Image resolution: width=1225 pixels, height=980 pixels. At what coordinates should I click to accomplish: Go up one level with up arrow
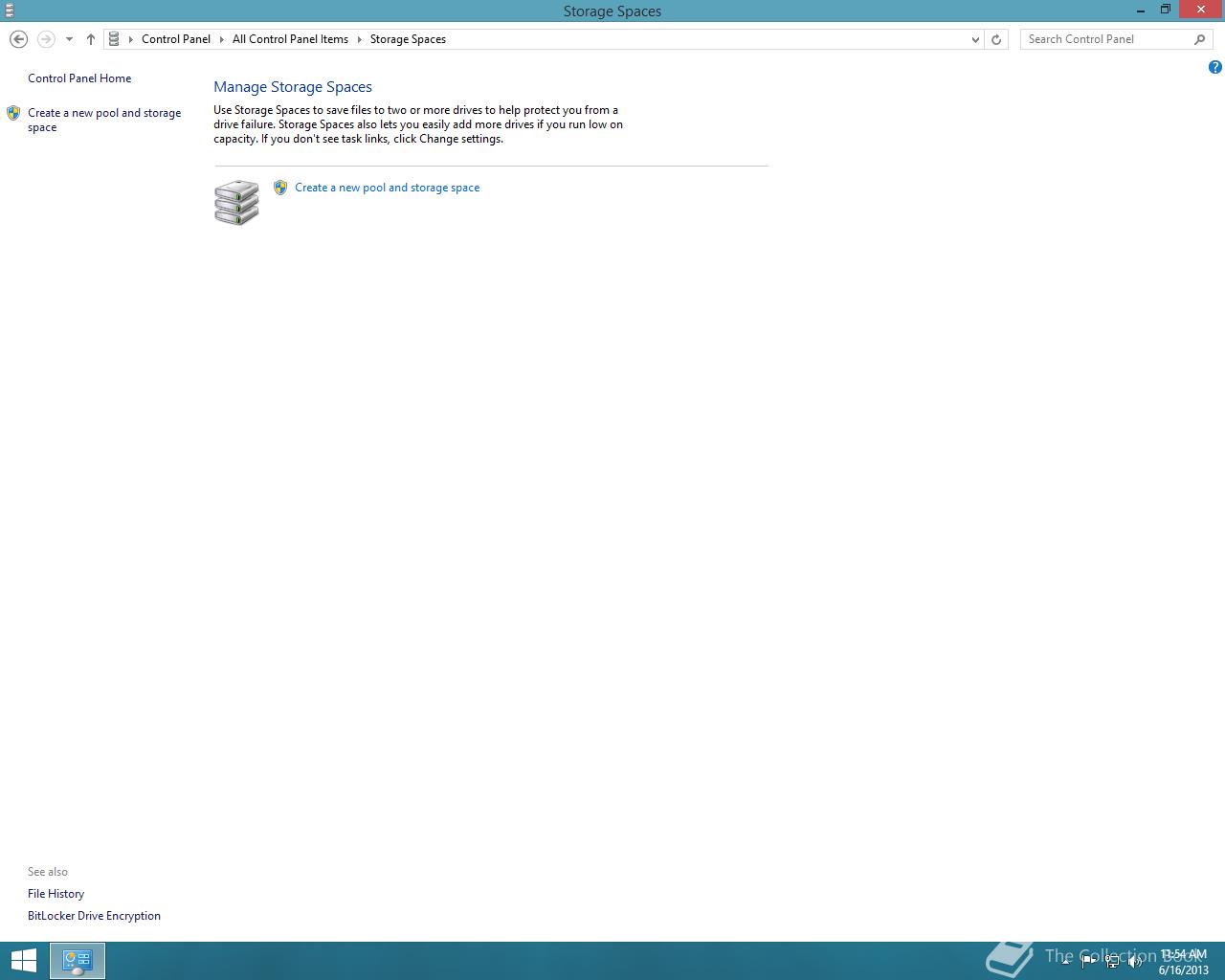click(91, 39)
